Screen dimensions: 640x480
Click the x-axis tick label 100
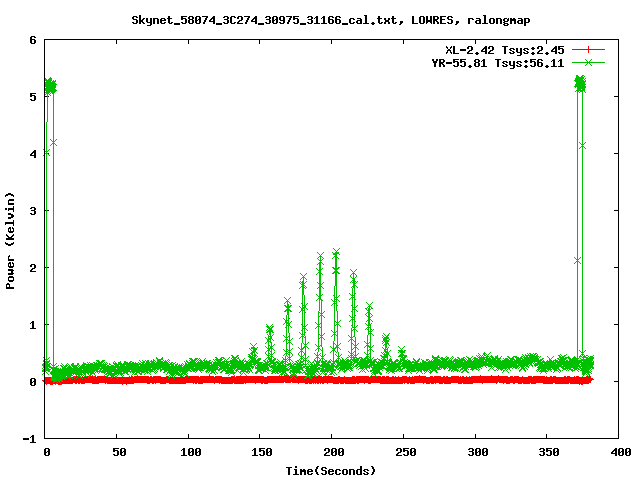(191, 452)
